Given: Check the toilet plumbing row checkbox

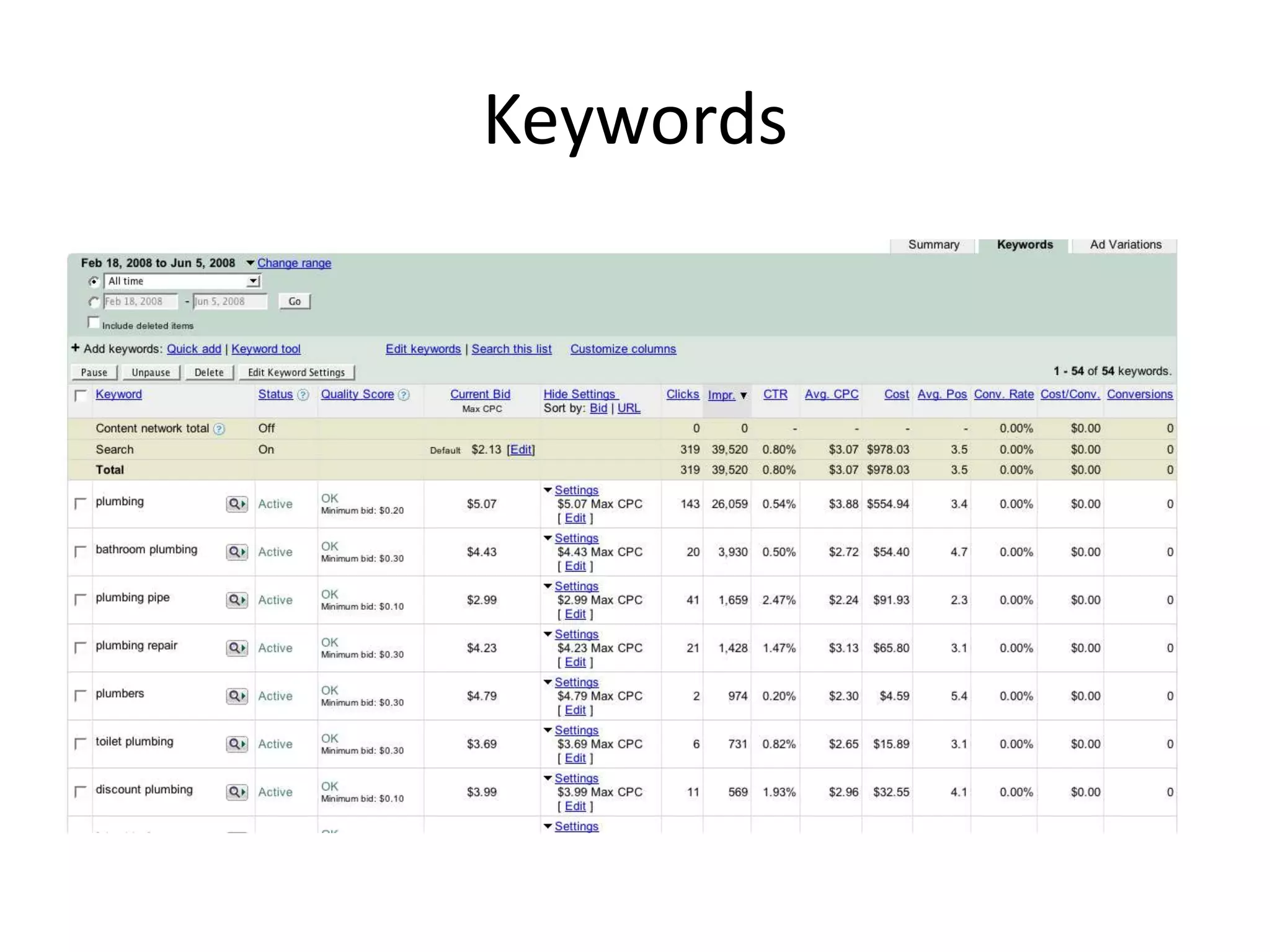Looking at the screenshot, I should click(x=81, y=743).
